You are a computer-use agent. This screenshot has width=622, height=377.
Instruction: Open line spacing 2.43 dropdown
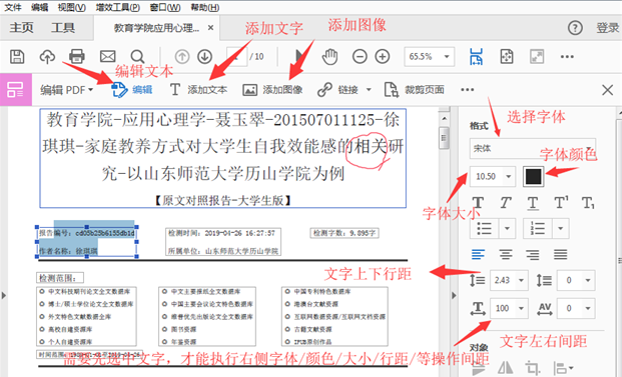pyautogui.click(x=521, y=280)
